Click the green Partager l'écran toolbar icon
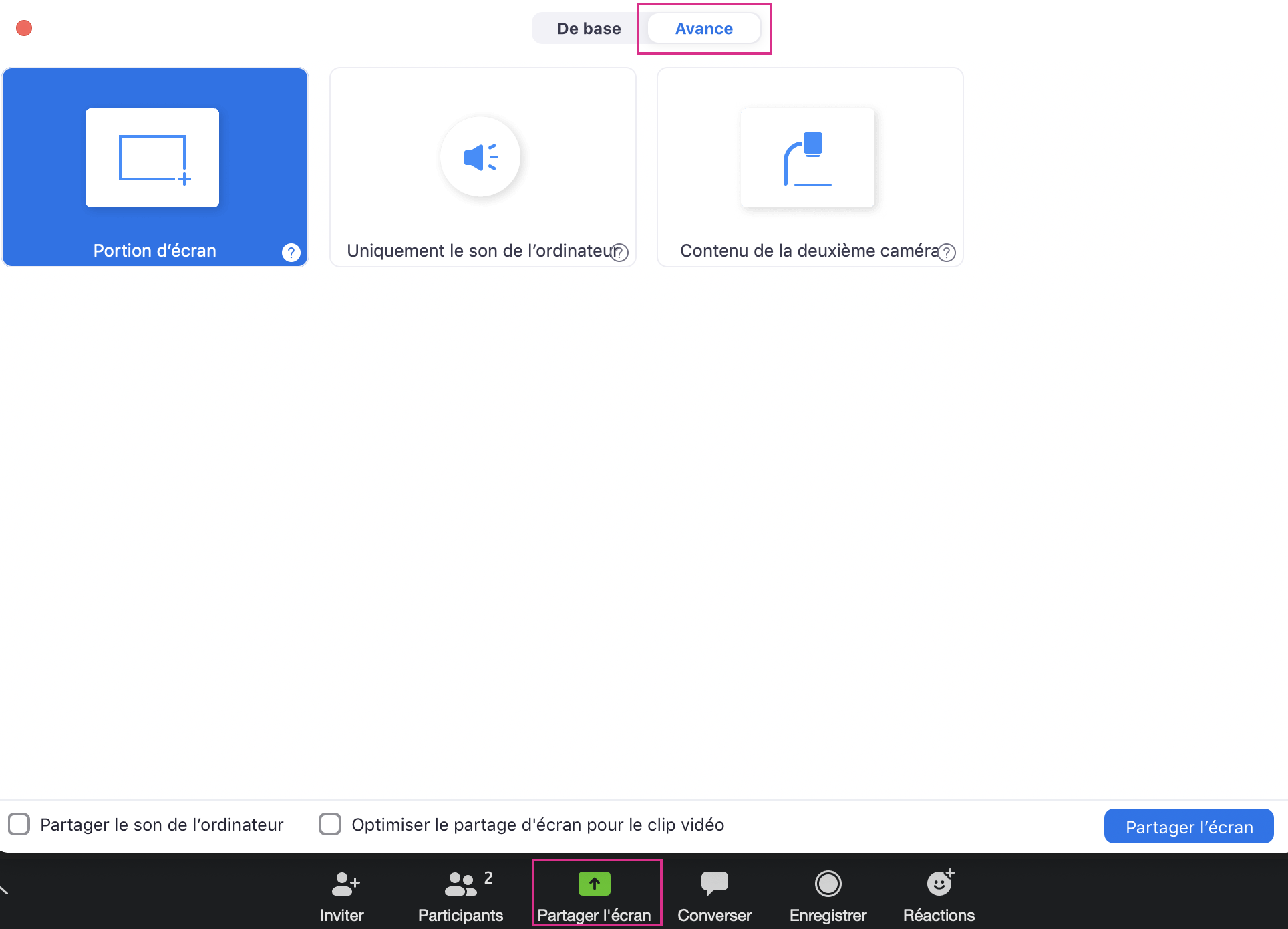The height and width of the screenshot is (929, 1288). coord(594,884)
